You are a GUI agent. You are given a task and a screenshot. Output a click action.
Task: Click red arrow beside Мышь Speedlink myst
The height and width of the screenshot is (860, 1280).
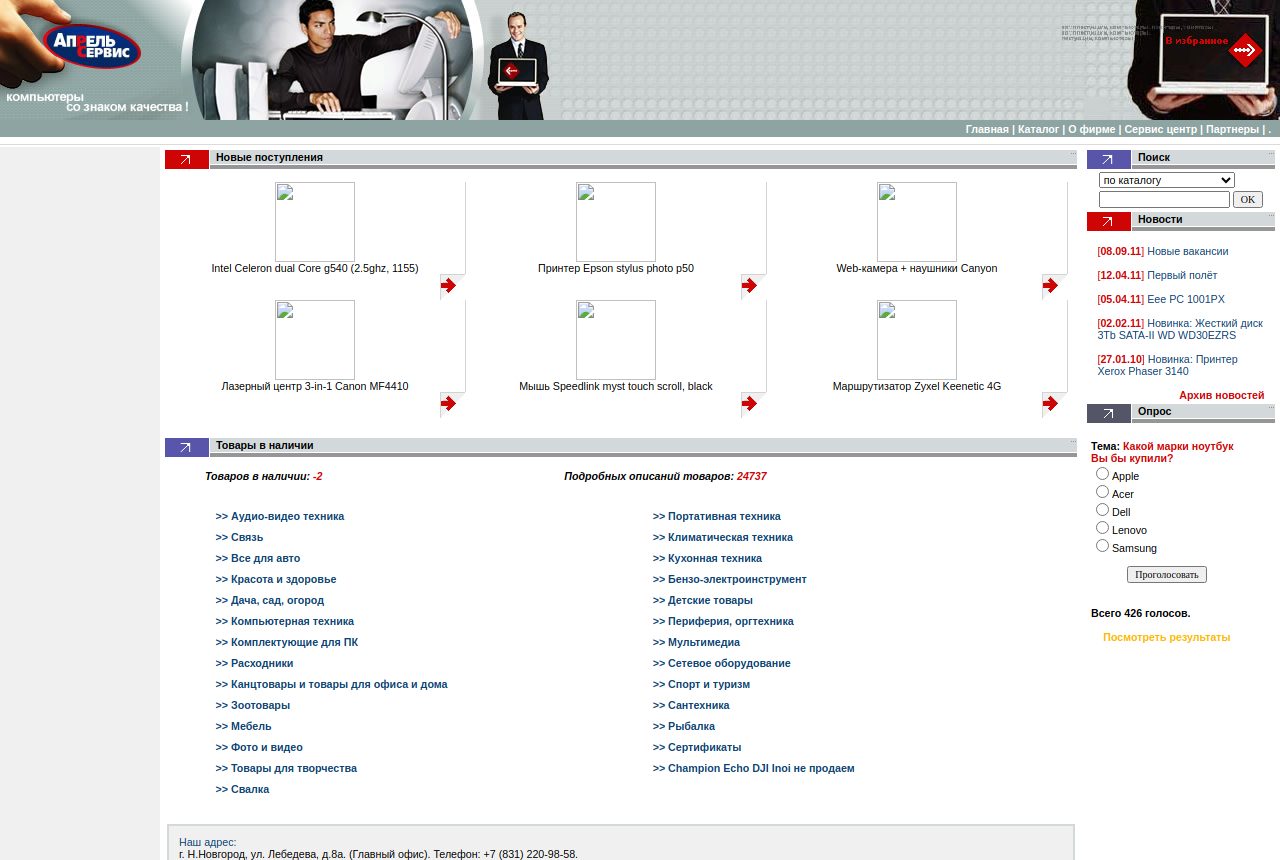(x=749, y=404)
